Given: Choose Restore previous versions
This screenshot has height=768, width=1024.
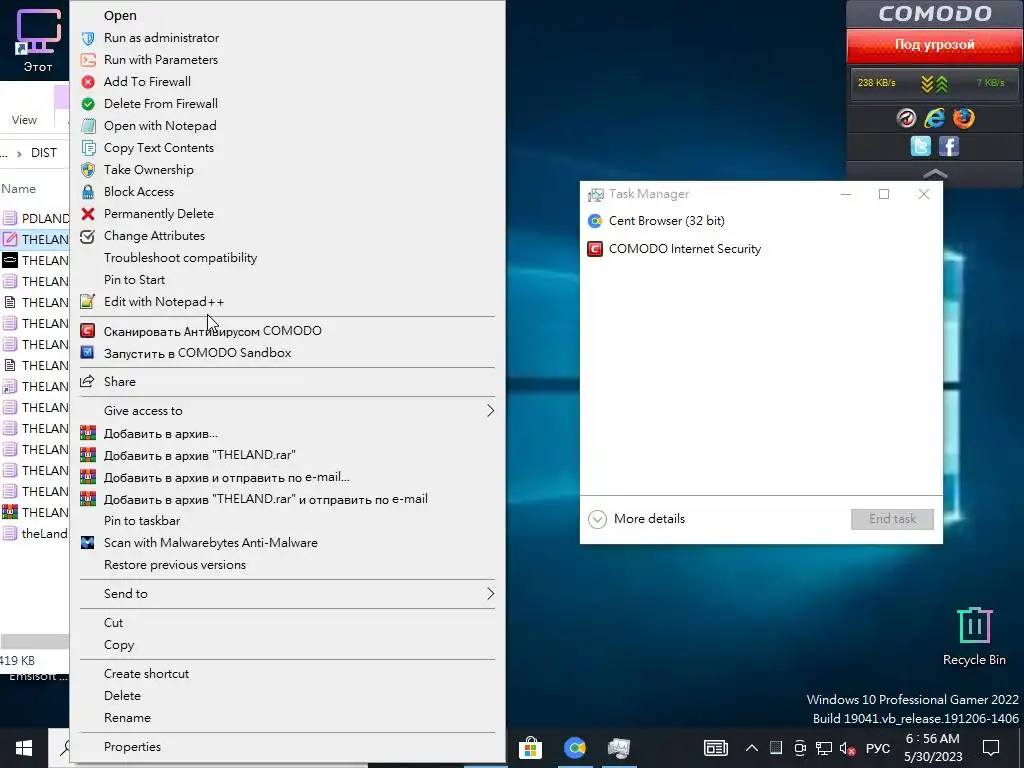Looking at the screenshot, I should 174,565.
